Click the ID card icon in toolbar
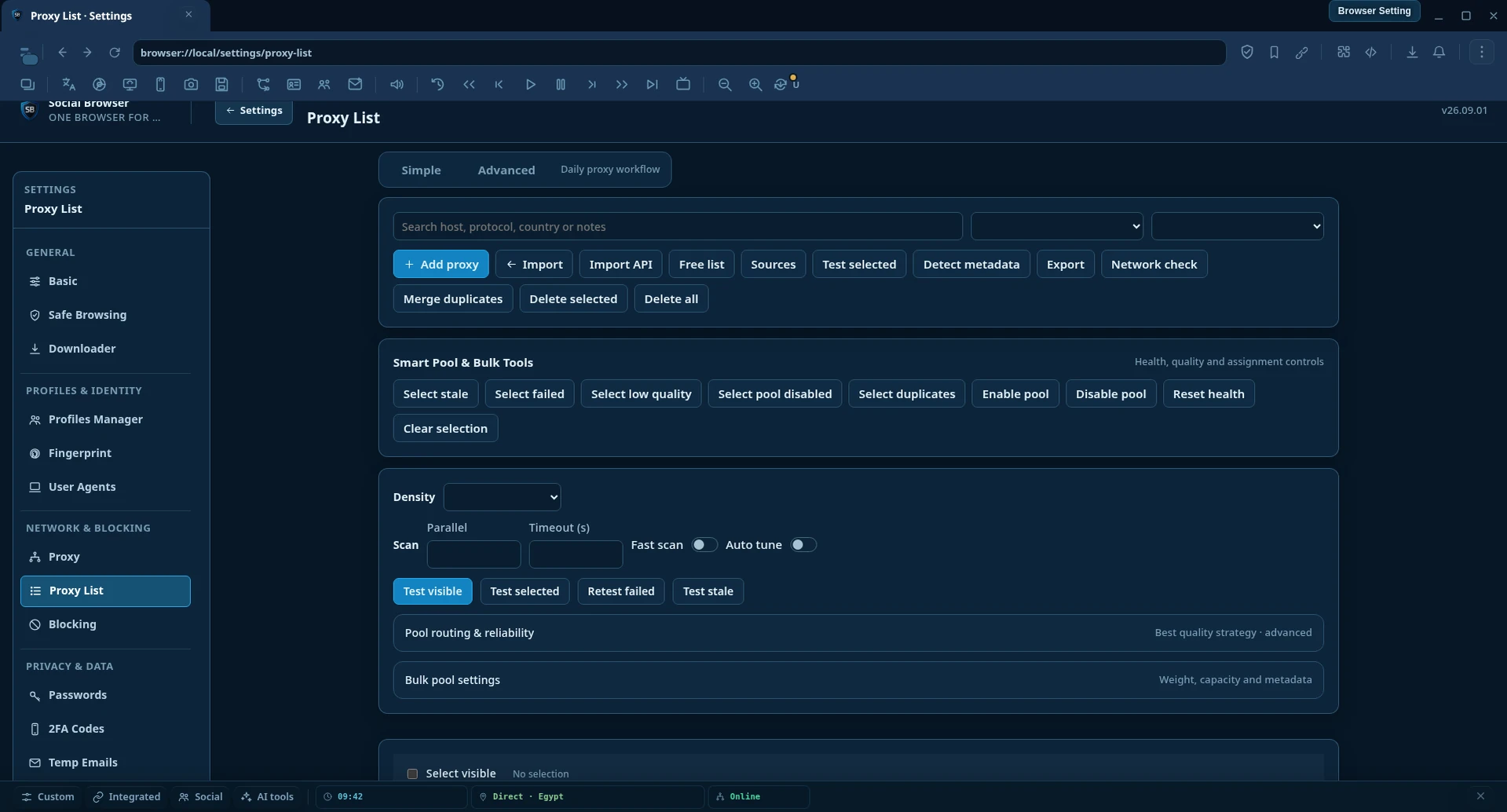1507x812 pixels. click(294, 84)
